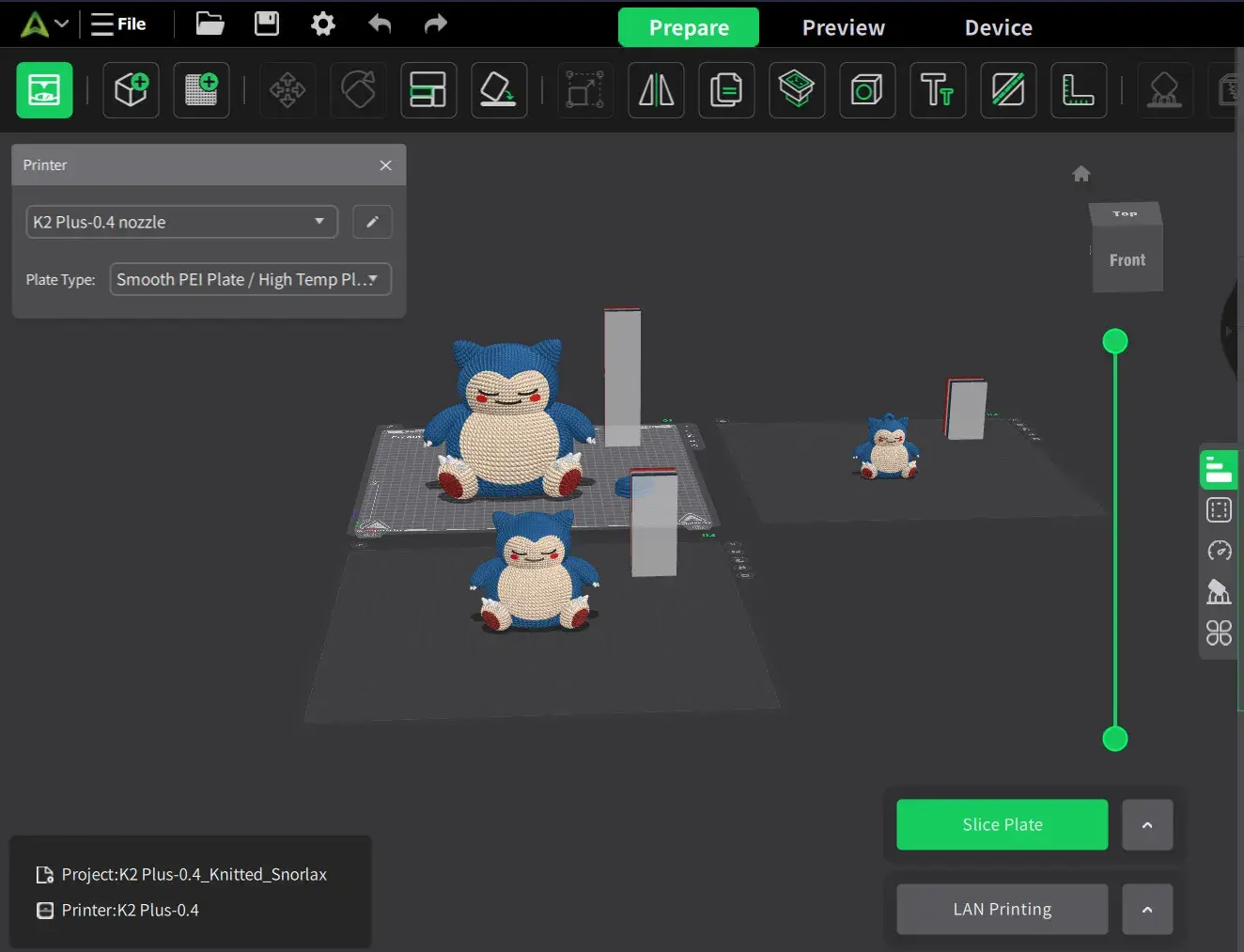Click the green layer slider track
This screenshot has height=952, width=1244.
(x=1115, y=540)
